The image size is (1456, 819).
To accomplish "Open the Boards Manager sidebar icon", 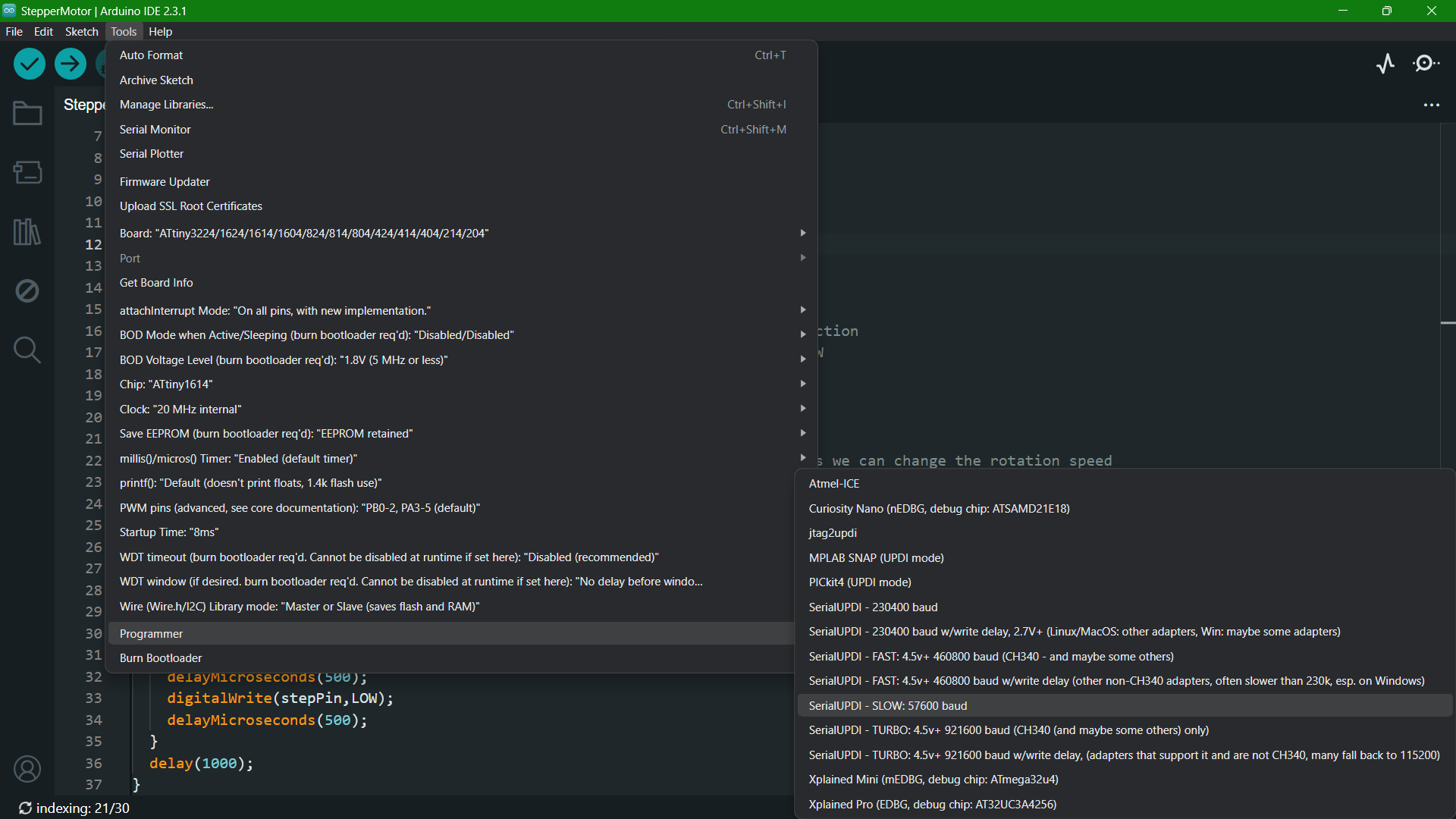I will point(27,172).
